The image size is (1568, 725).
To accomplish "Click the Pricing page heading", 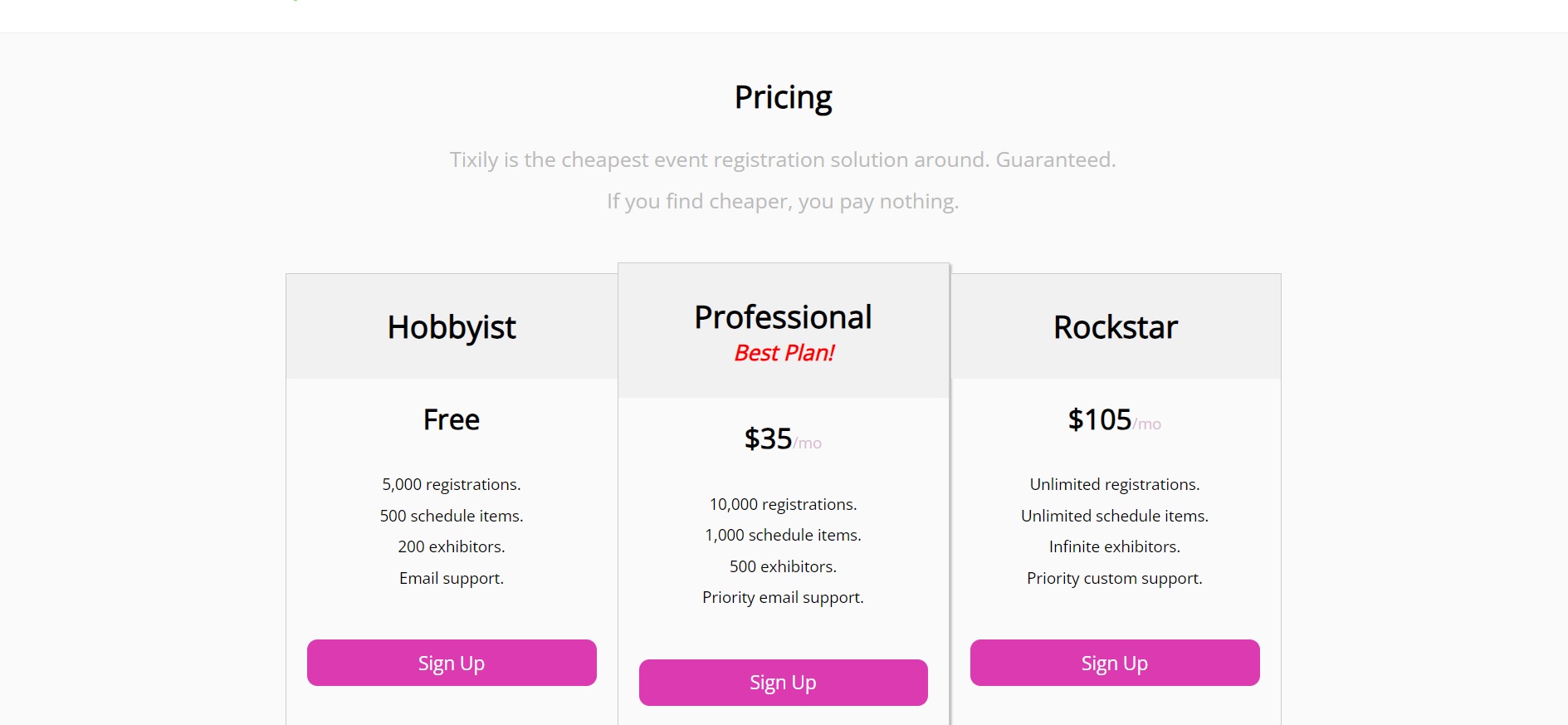I will pos(783,98).
